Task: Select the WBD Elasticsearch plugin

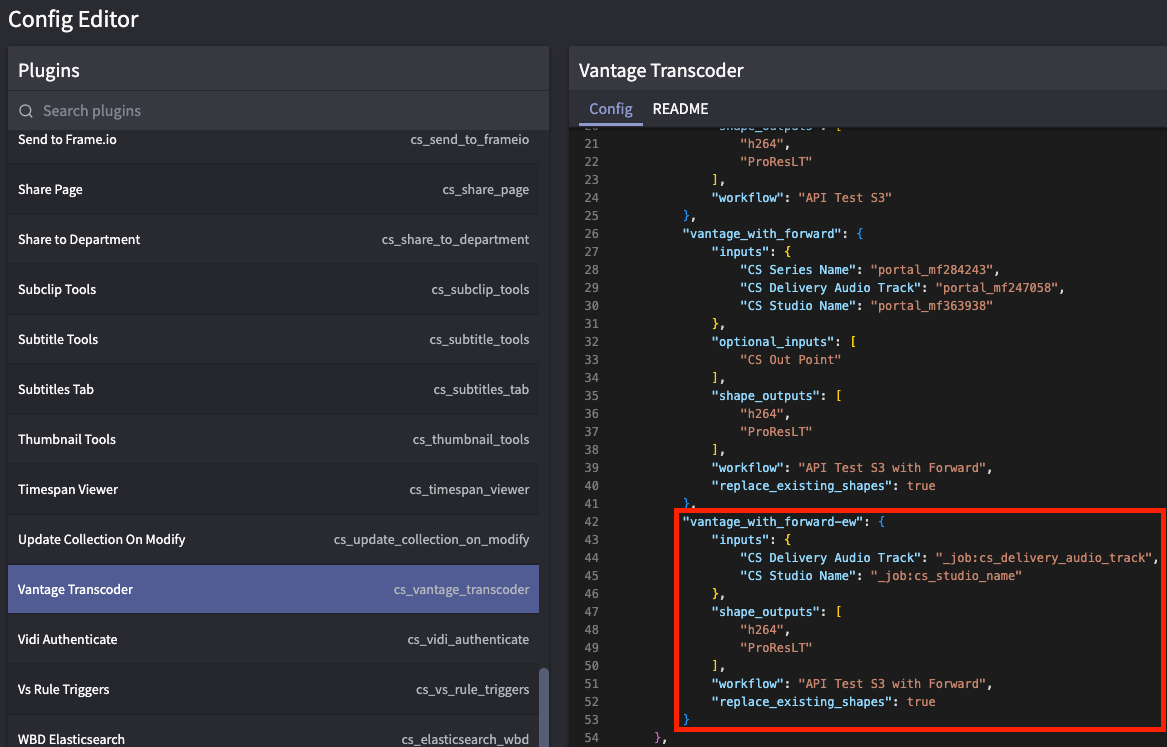Action: tap(273, 732)
